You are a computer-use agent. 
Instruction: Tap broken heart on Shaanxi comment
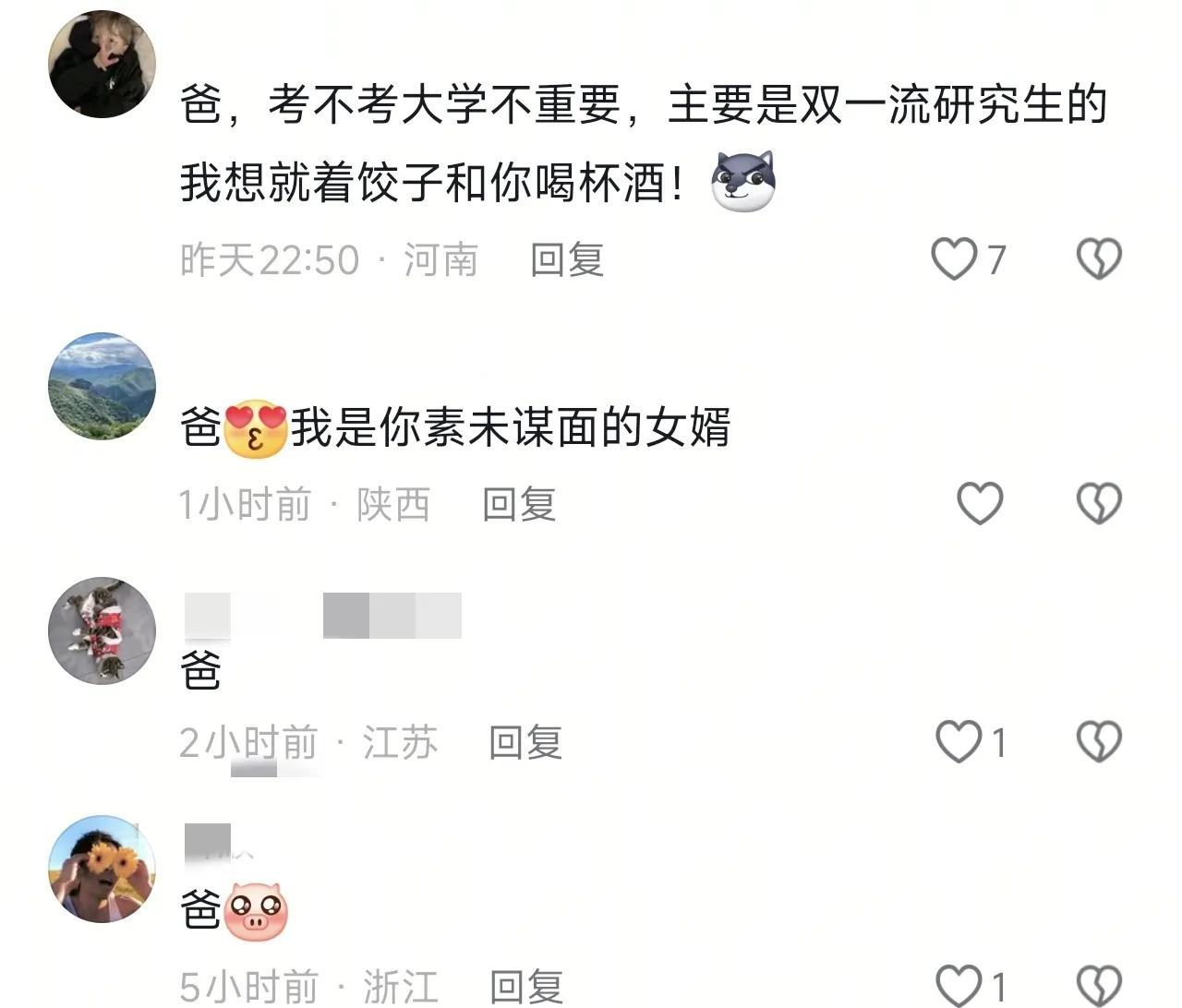pyautogui.click(x=1099, y=503)
